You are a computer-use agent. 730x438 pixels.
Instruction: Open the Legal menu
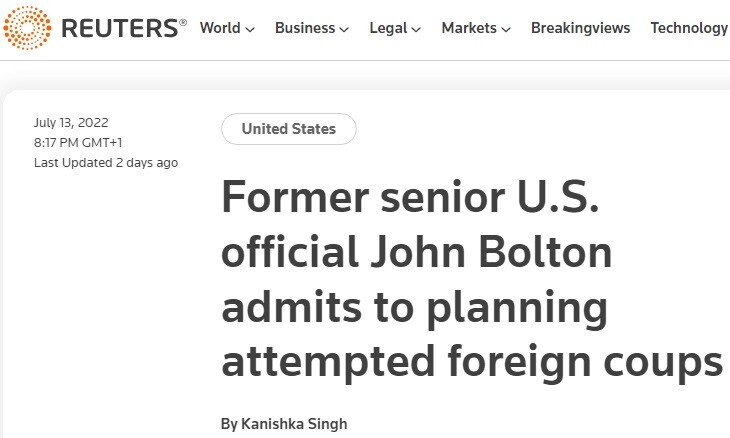(x=388, y=28)
